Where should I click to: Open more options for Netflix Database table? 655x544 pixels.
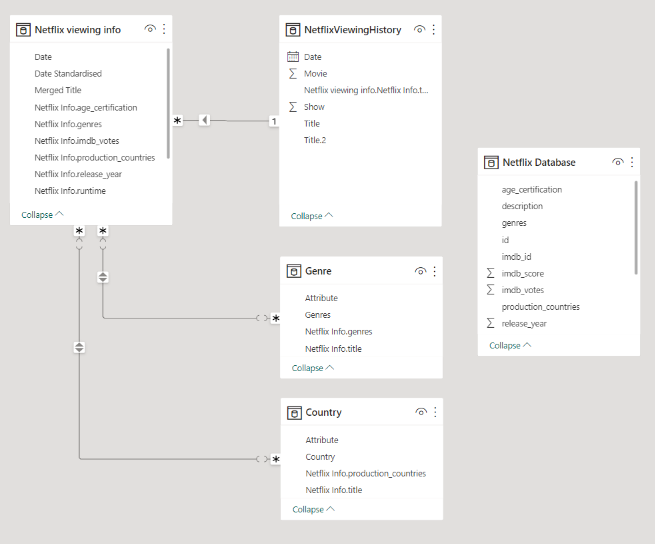pyautogui.click(x=632, y=162)
